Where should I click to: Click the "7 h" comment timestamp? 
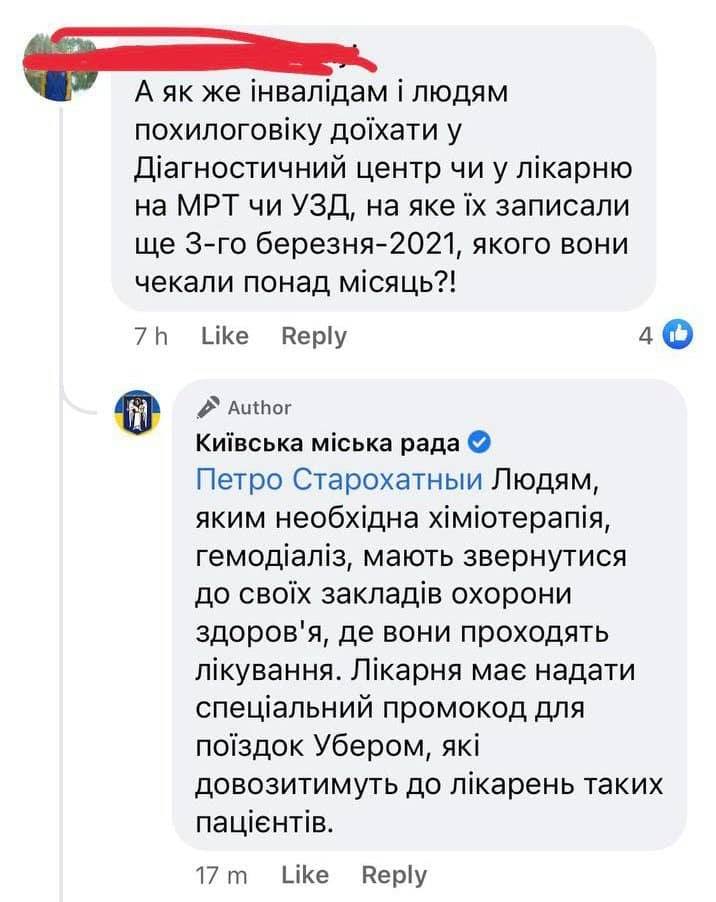click(x=150, y=336)
